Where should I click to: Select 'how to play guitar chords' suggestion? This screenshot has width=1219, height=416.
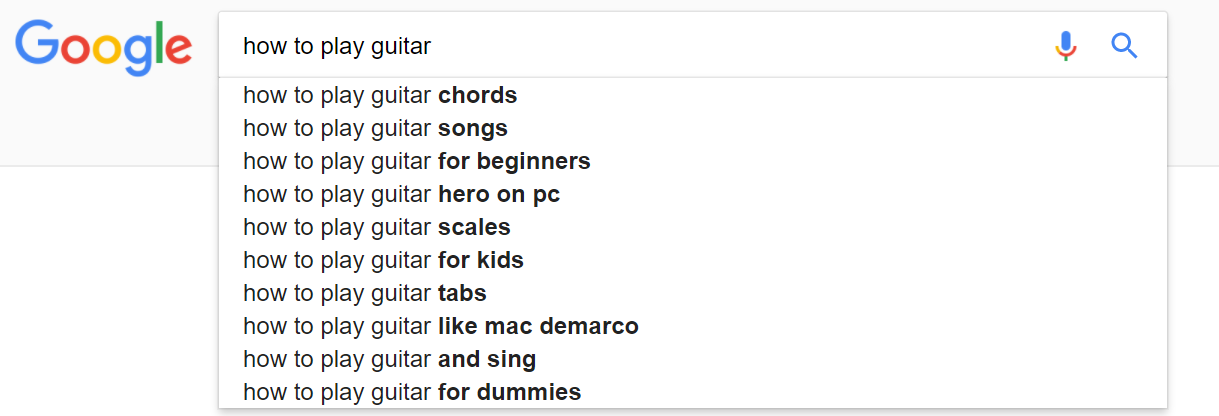(380, 96)
